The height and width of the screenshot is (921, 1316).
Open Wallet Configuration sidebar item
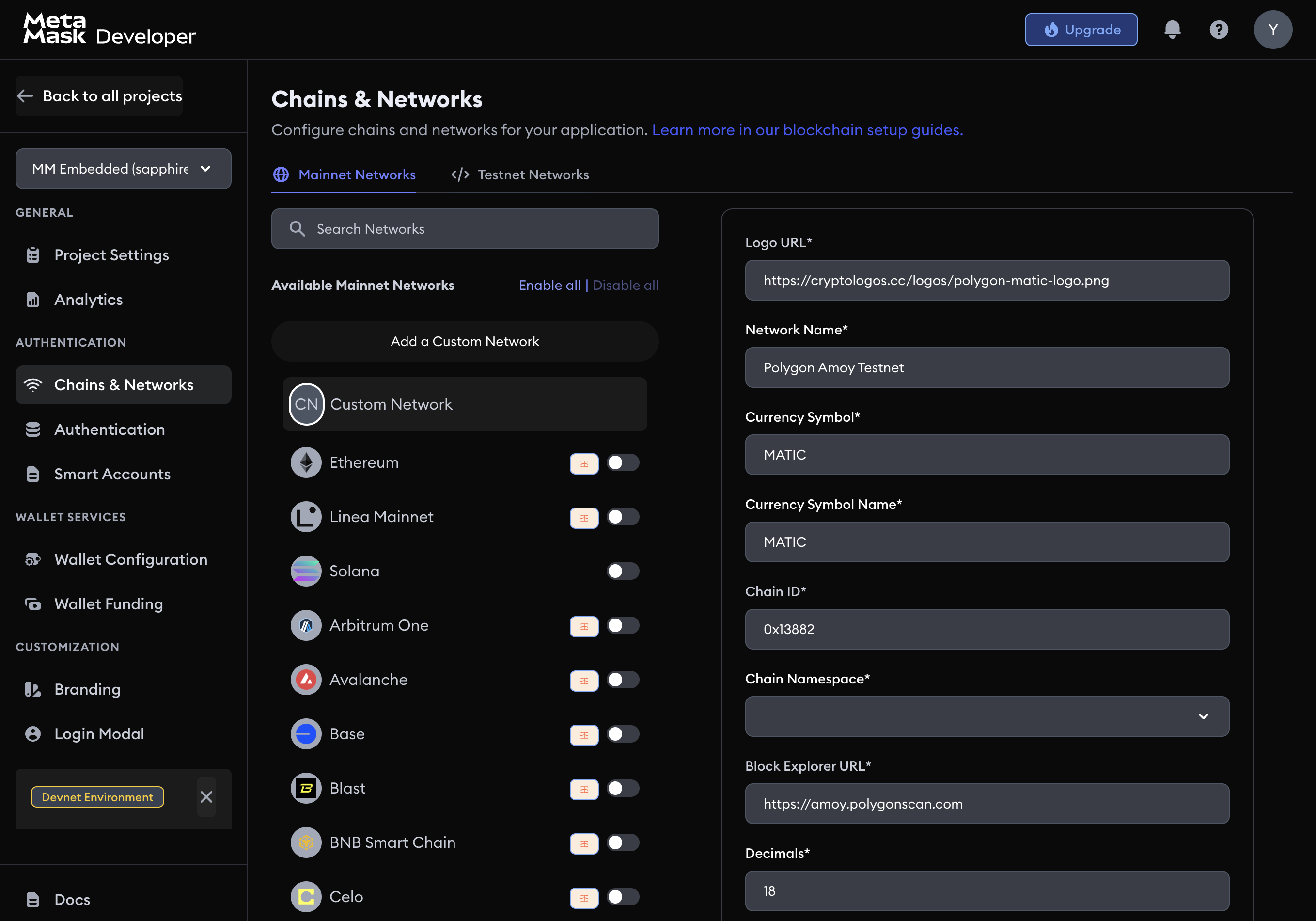[x=123, y=559]
